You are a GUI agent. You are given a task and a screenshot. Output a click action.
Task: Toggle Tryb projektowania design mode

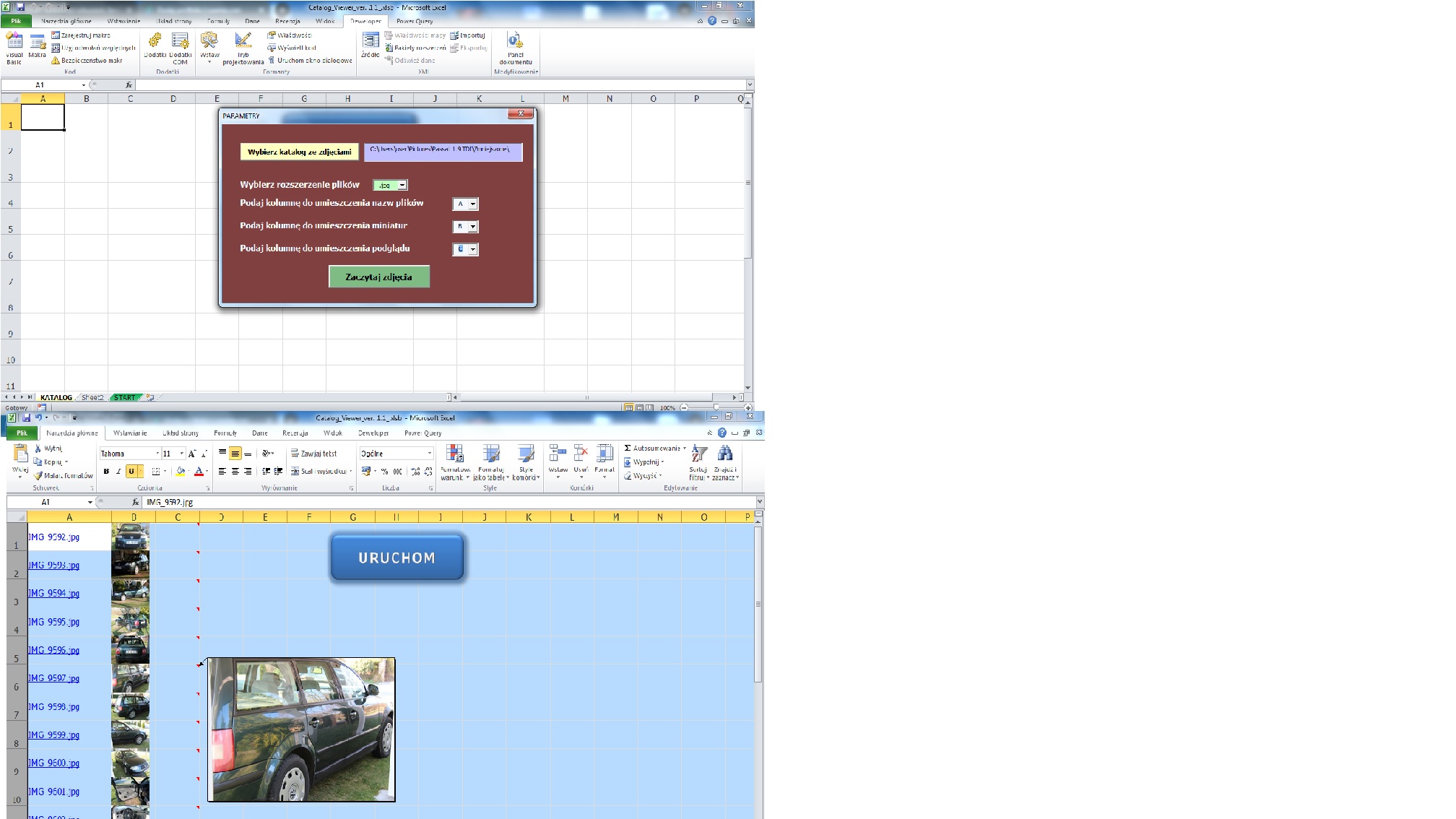click(x=243, y=48)
